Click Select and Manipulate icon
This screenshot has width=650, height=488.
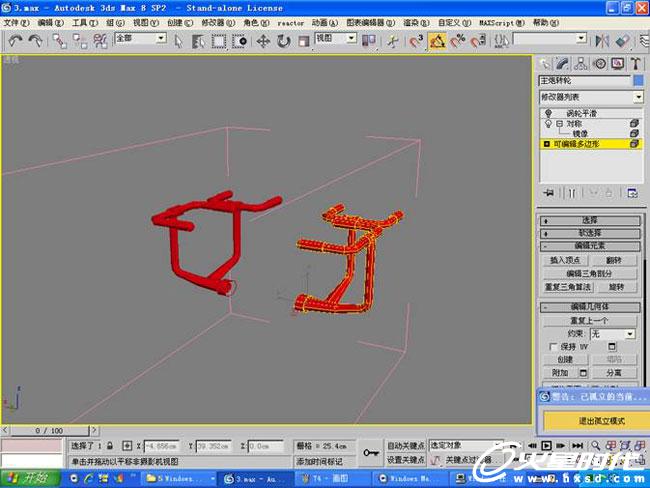tap(392, 41)
